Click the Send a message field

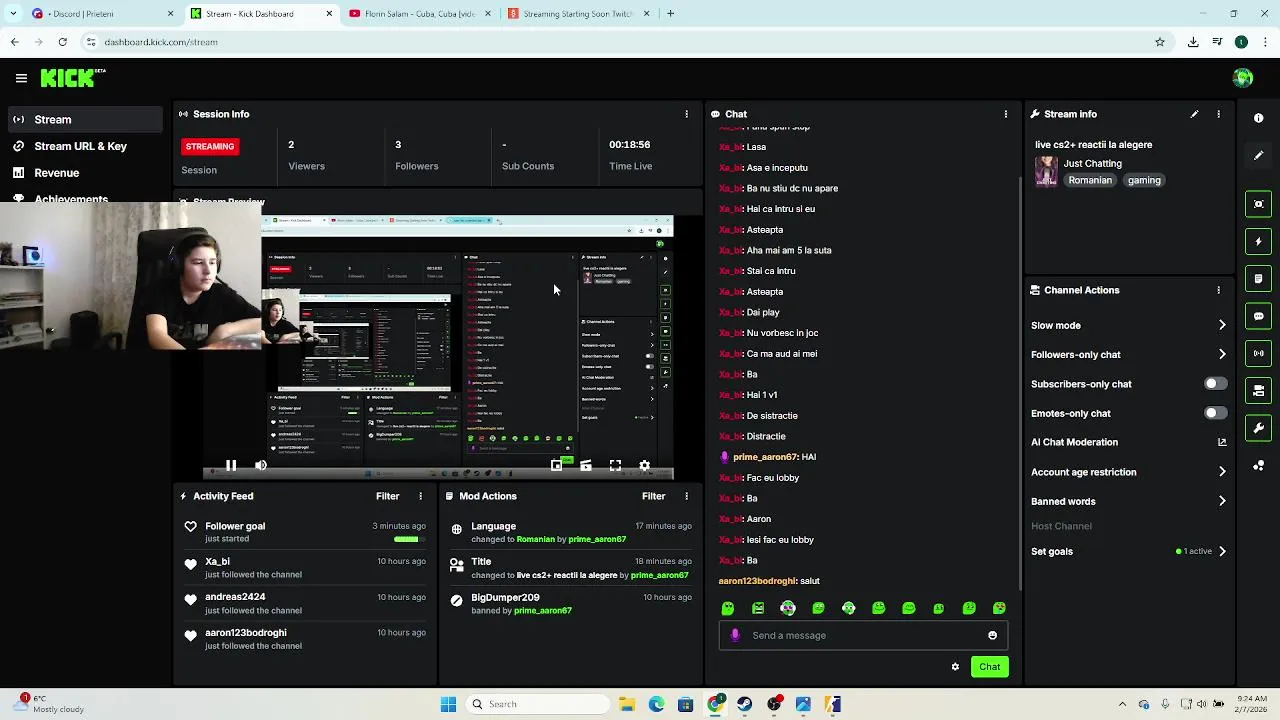tap(863, 635)
